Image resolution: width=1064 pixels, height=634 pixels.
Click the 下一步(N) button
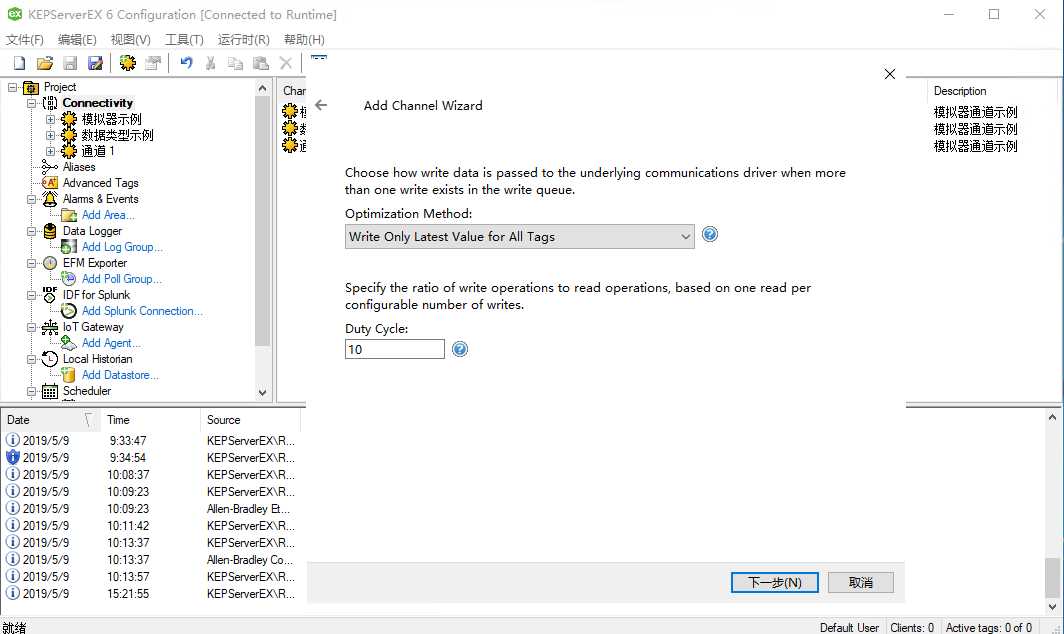[774, 582]
